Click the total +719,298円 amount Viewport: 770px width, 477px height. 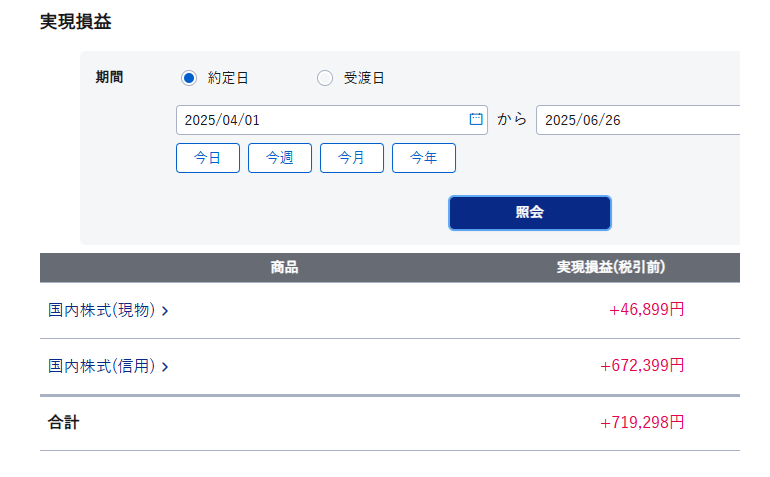642,422
